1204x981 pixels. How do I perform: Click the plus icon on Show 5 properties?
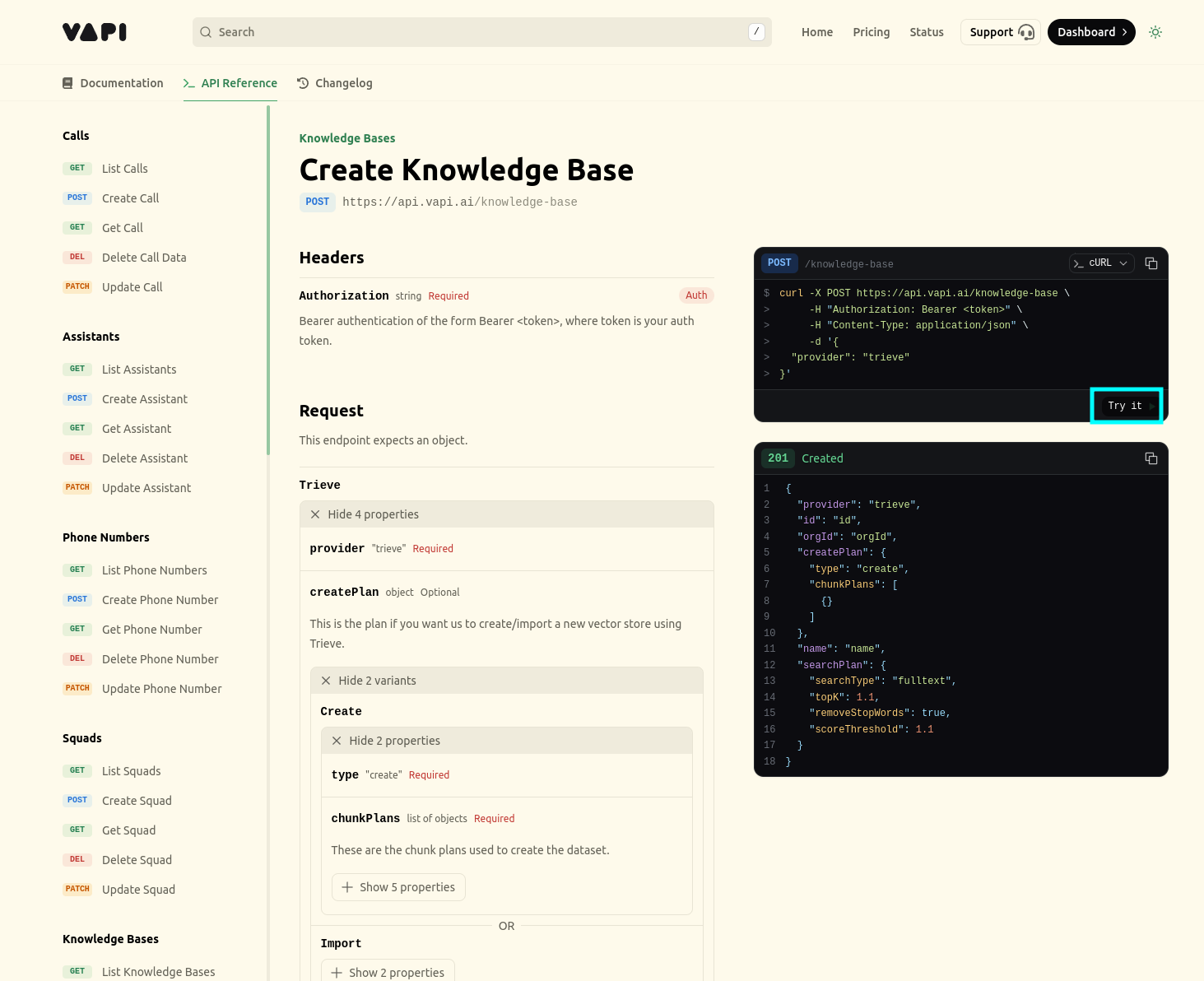coord(347,887)
